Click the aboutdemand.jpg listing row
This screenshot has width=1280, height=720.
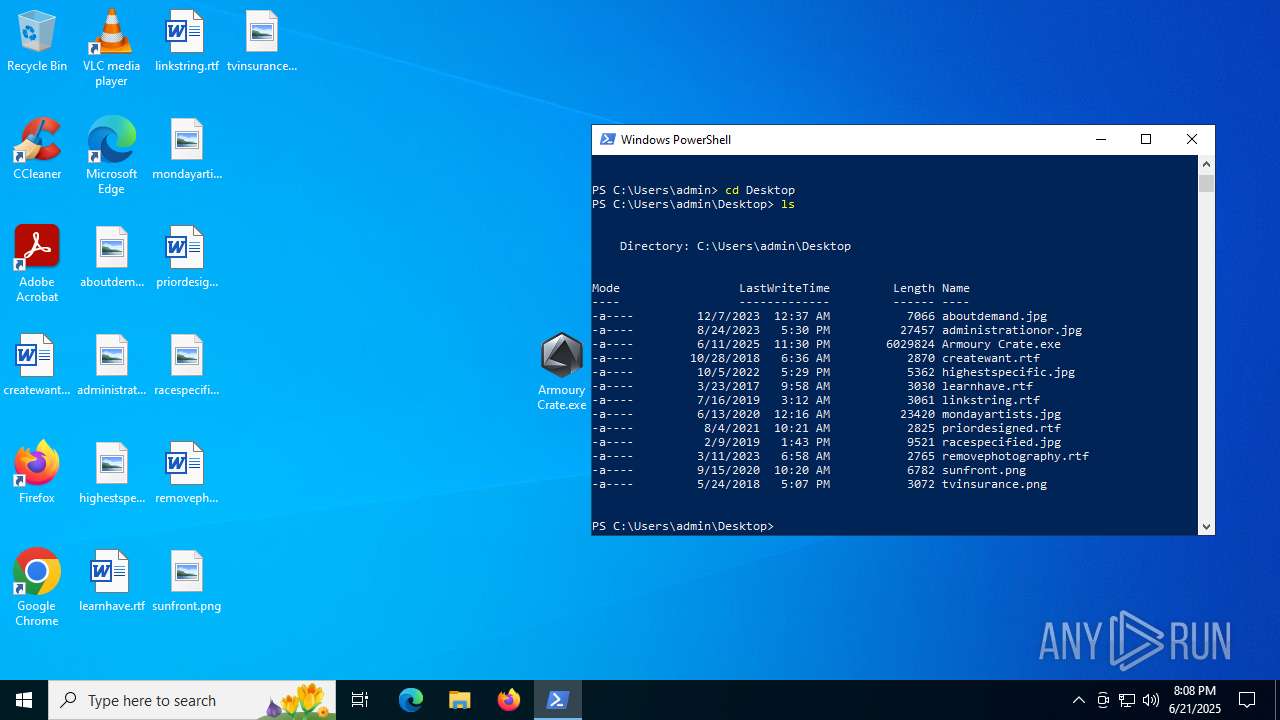(819, 316)
